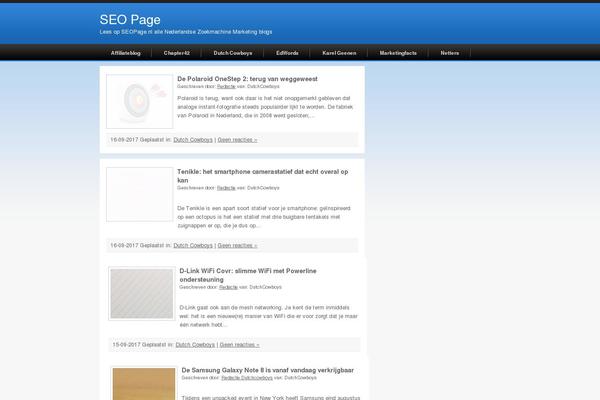Open the Samsung Galaxy Note 8 article title
The height and width of the screenshot is (400, 600).
[x=267, y=370]
